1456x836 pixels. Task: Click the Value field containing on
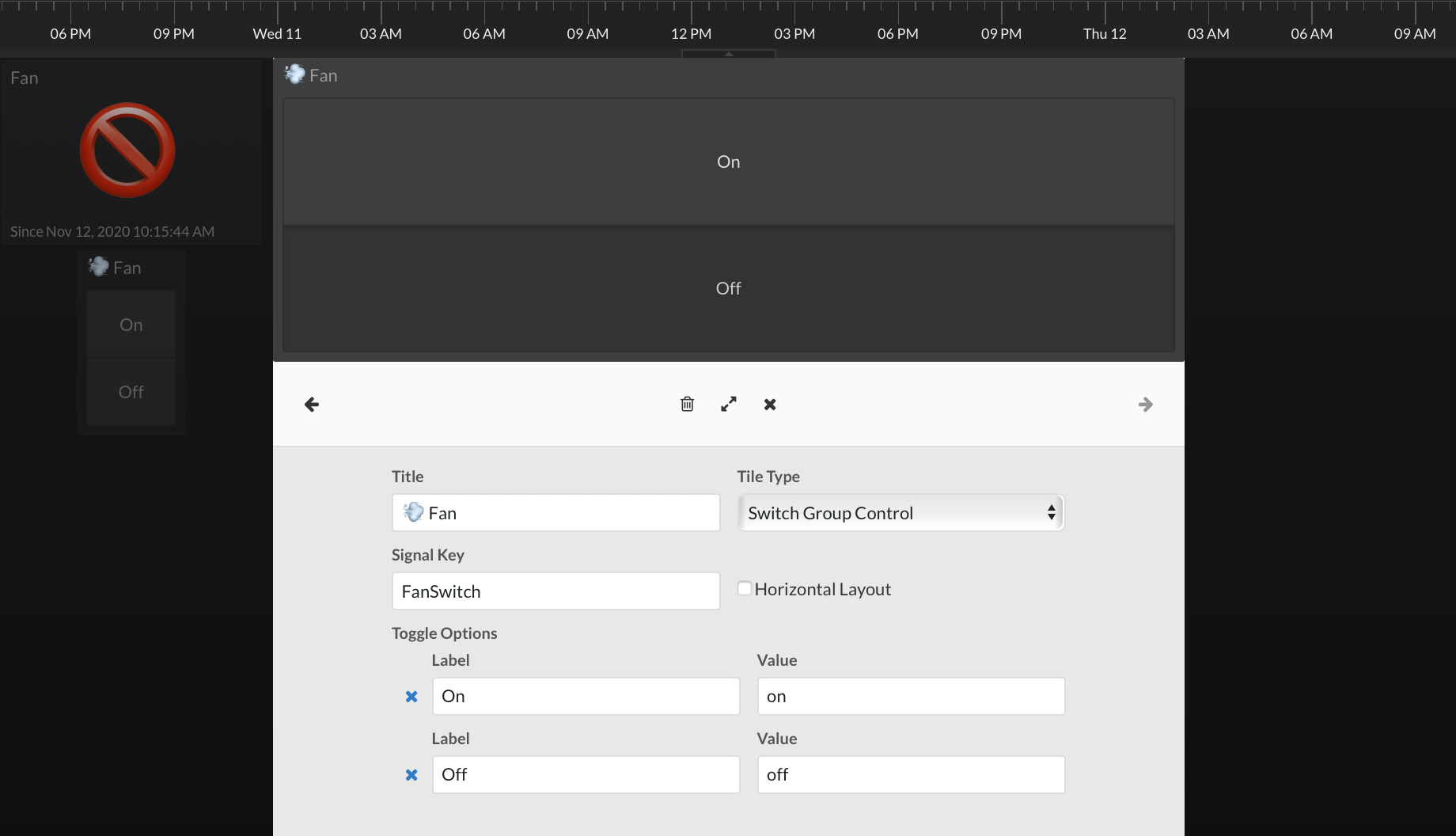click(911, 697)
